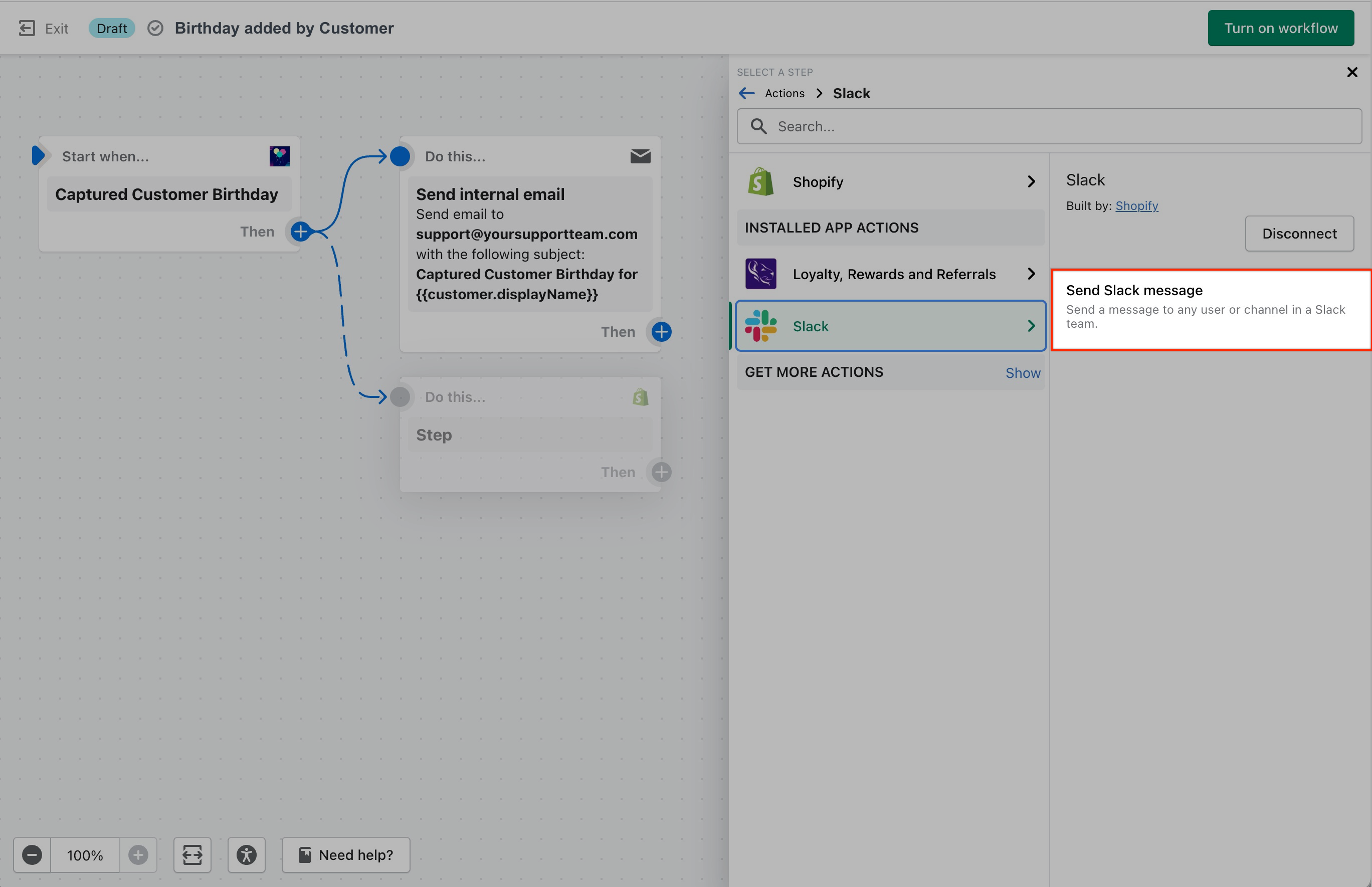Click the plus button after trigger Then

[x=301, y=232]
